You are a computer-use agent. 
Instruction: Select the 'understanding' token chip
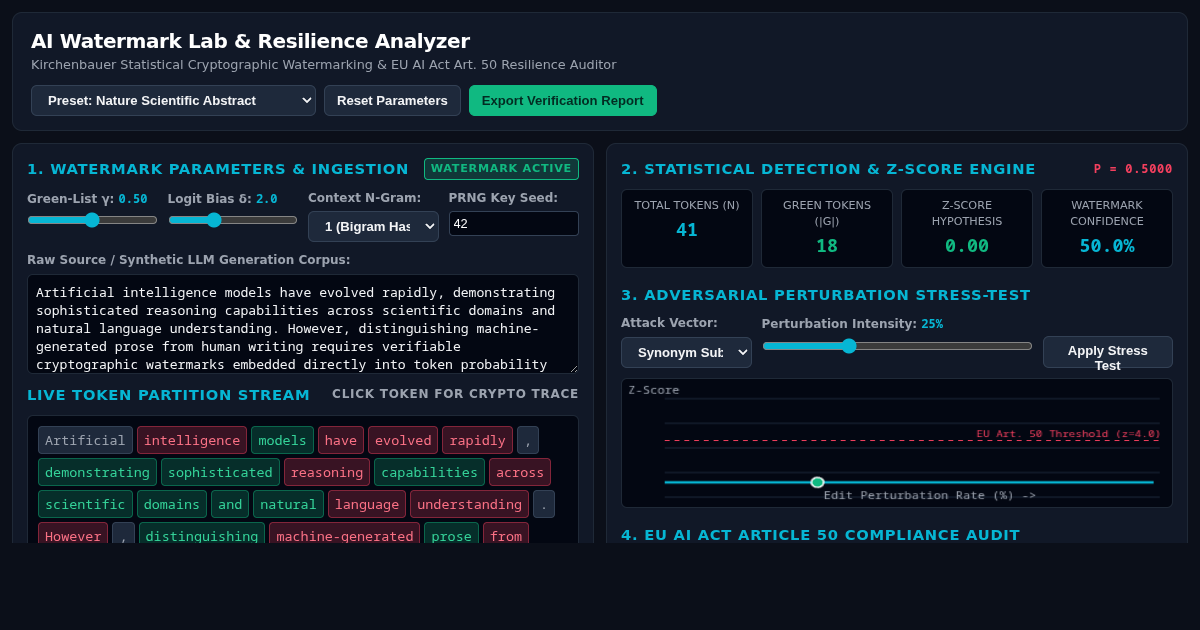[x=469, y=504]
